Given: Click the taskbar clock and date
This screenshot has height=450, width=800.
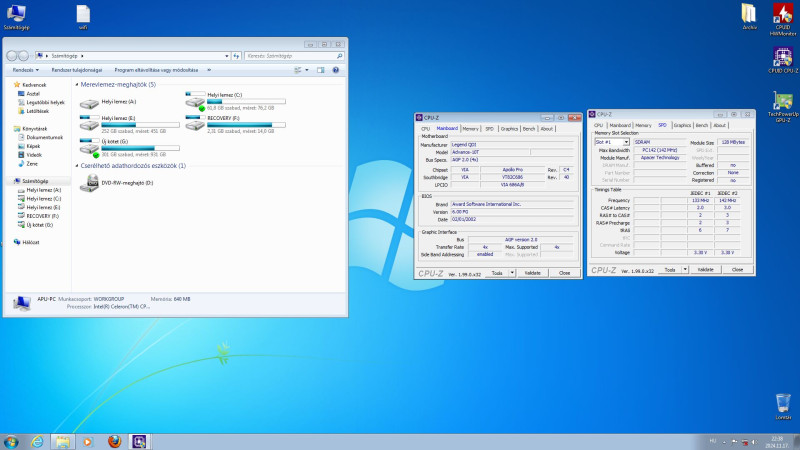Looking at the screenshot, I should pos(777,442).
